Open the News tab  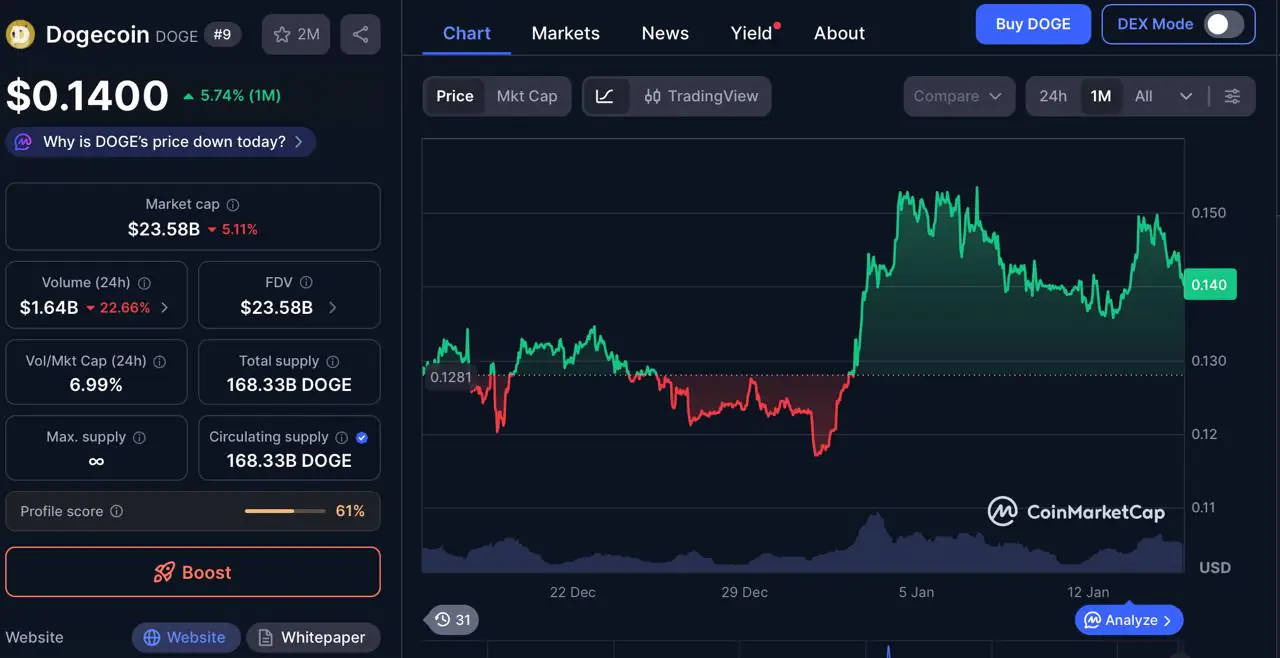click(x=665, y=33)
